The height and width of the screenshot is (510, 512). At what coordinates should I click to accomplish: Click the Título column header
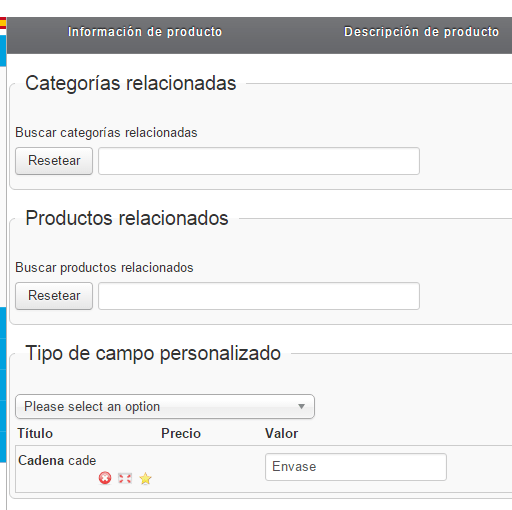click(x=35, y=433)
